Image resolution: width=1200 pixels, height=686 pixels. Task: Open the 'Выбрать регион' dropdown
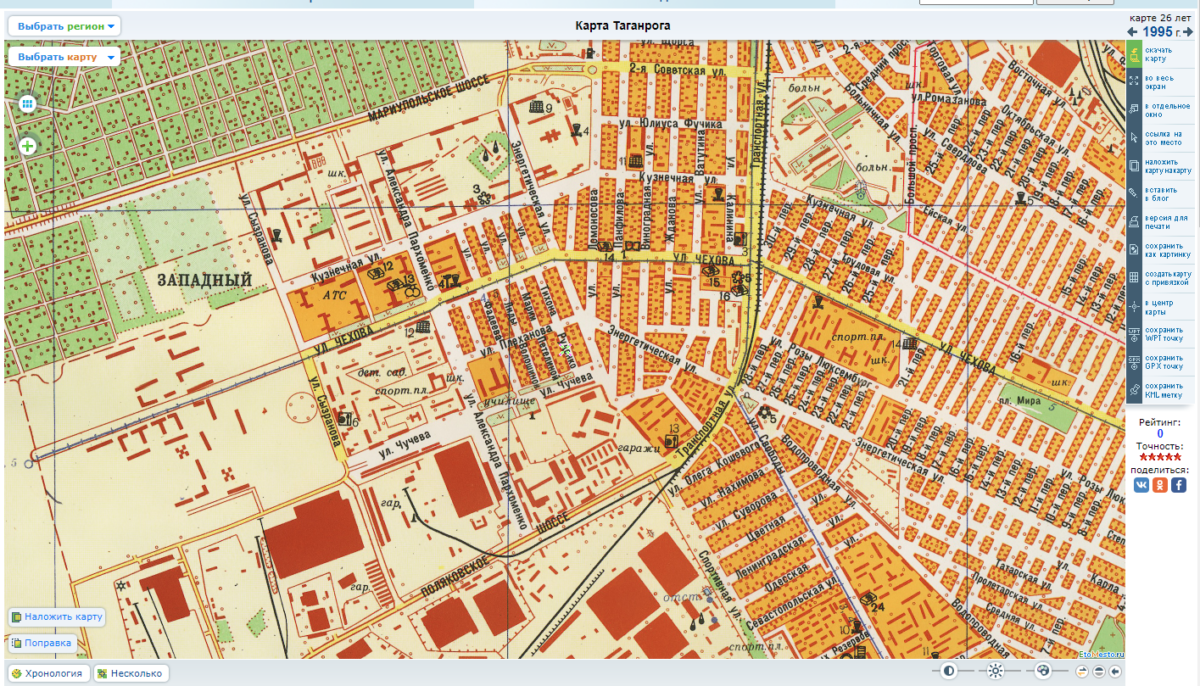tap(65, 26)
